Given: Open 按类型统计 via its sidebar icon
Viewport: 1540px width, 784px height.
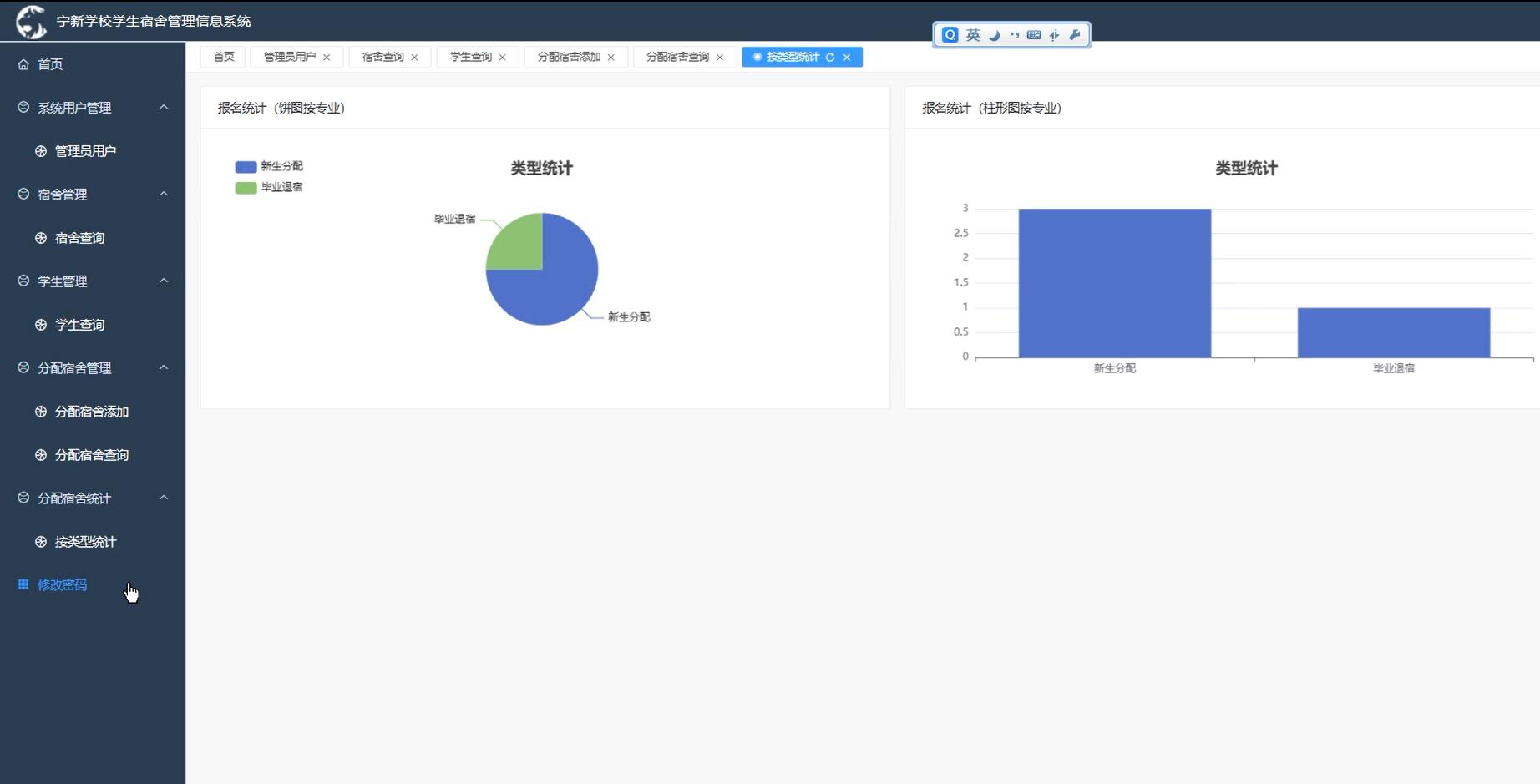Looking at the screenshot, I should (x=39, y=541).
